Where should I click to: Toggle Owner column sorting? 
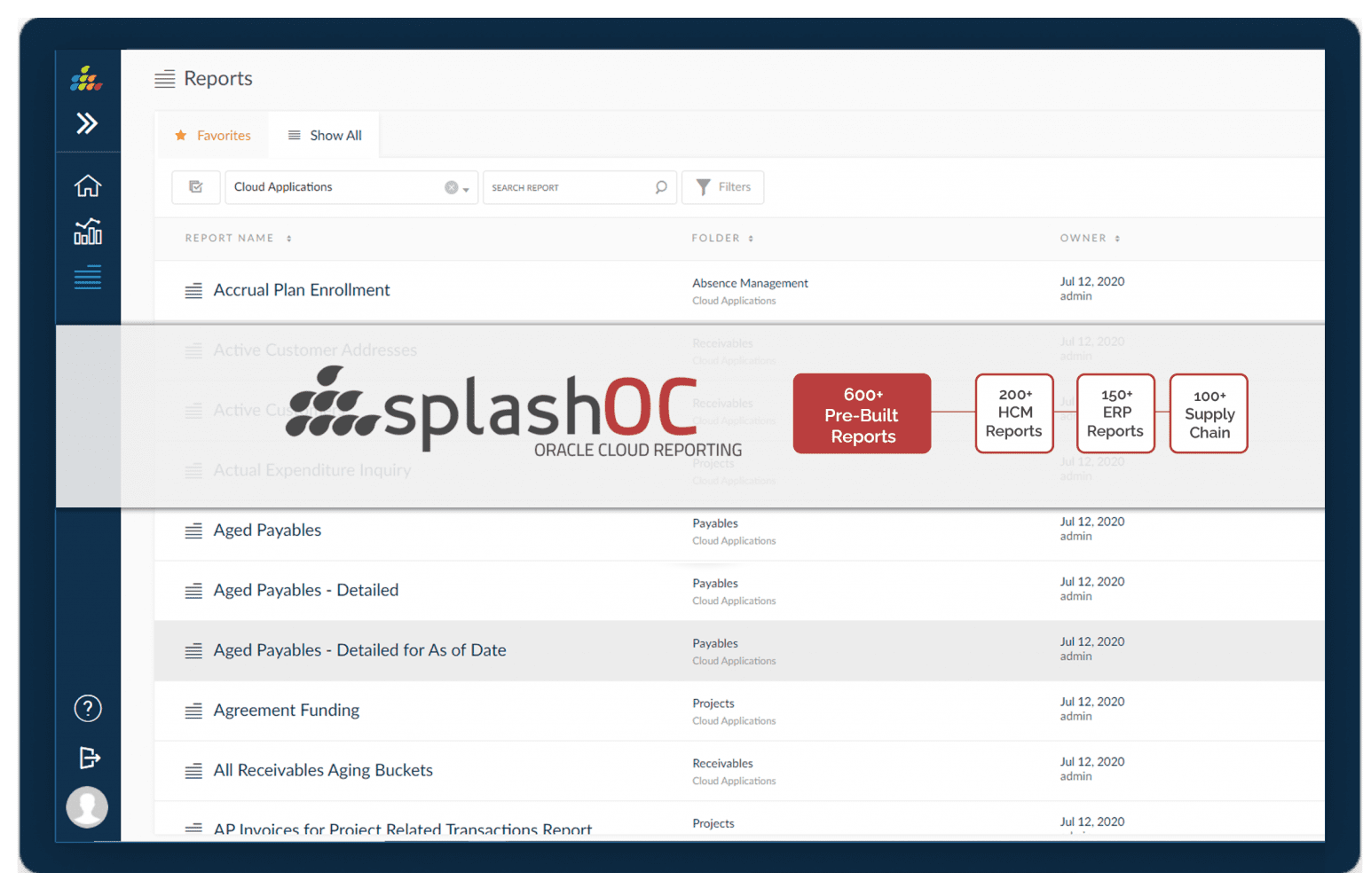pyautogui.click(x=1116, y=238)
